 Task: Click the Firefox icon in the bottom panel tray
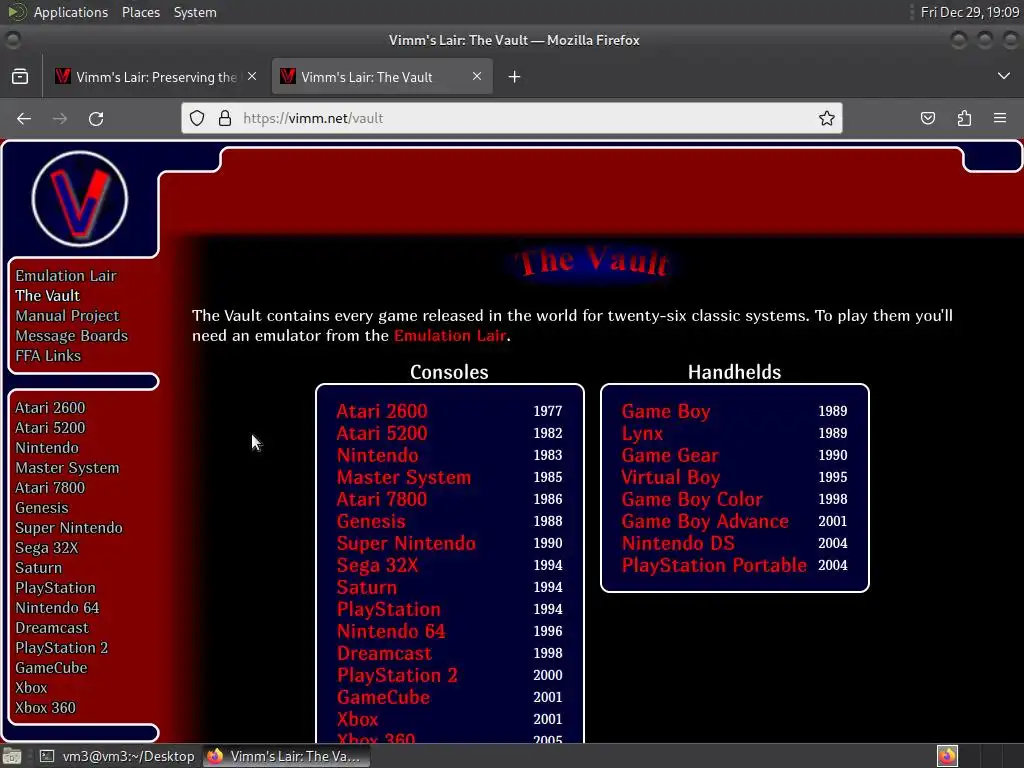pyautogui.click(x=947, y=756)
